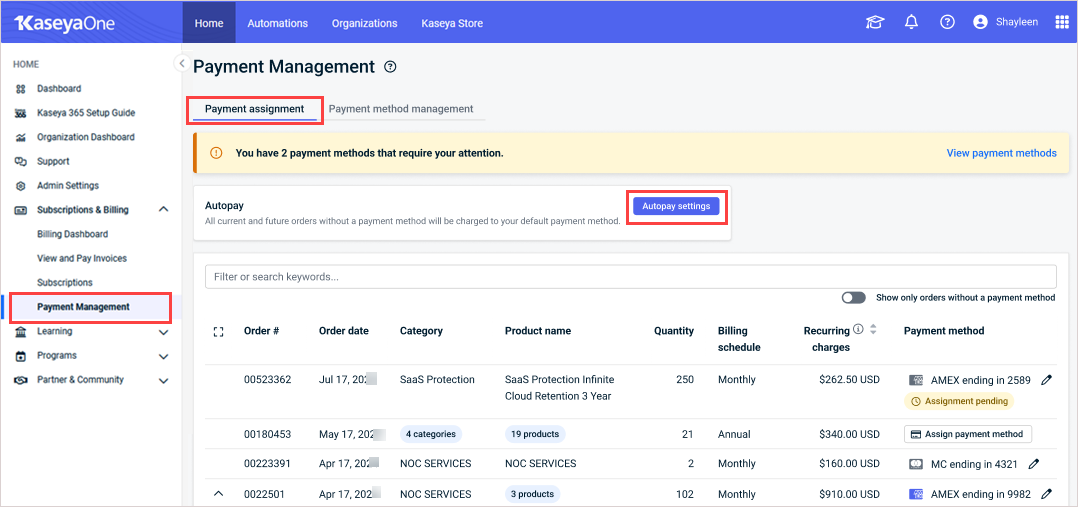1078x507 pixels.
Task: Open Organizations top navigation tab
Action: pos(364,23)
